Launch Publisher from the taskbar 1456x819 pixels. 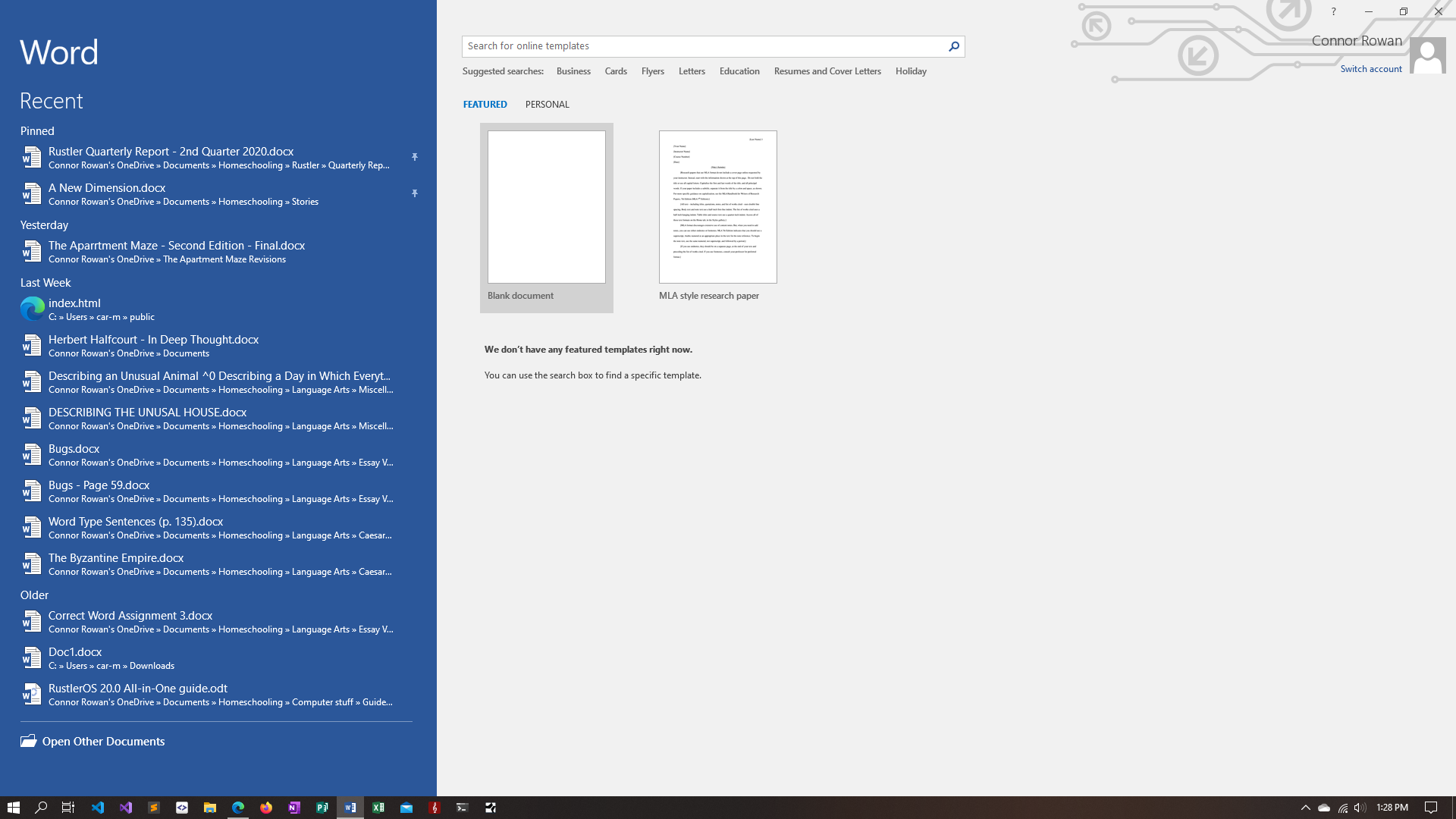(322, 808)
